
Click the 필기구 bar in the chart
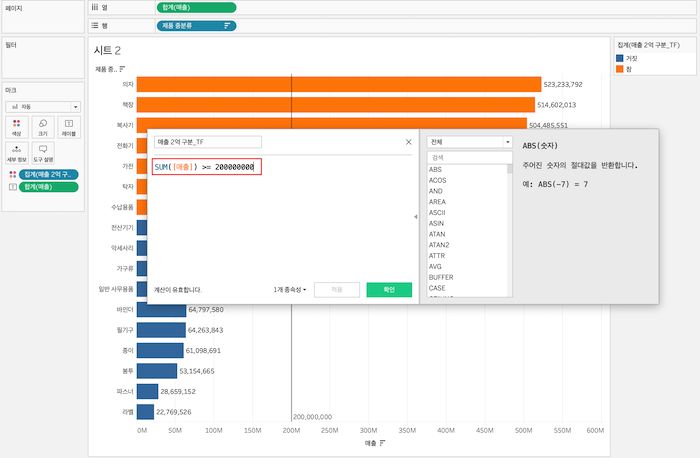pos(161,330)
